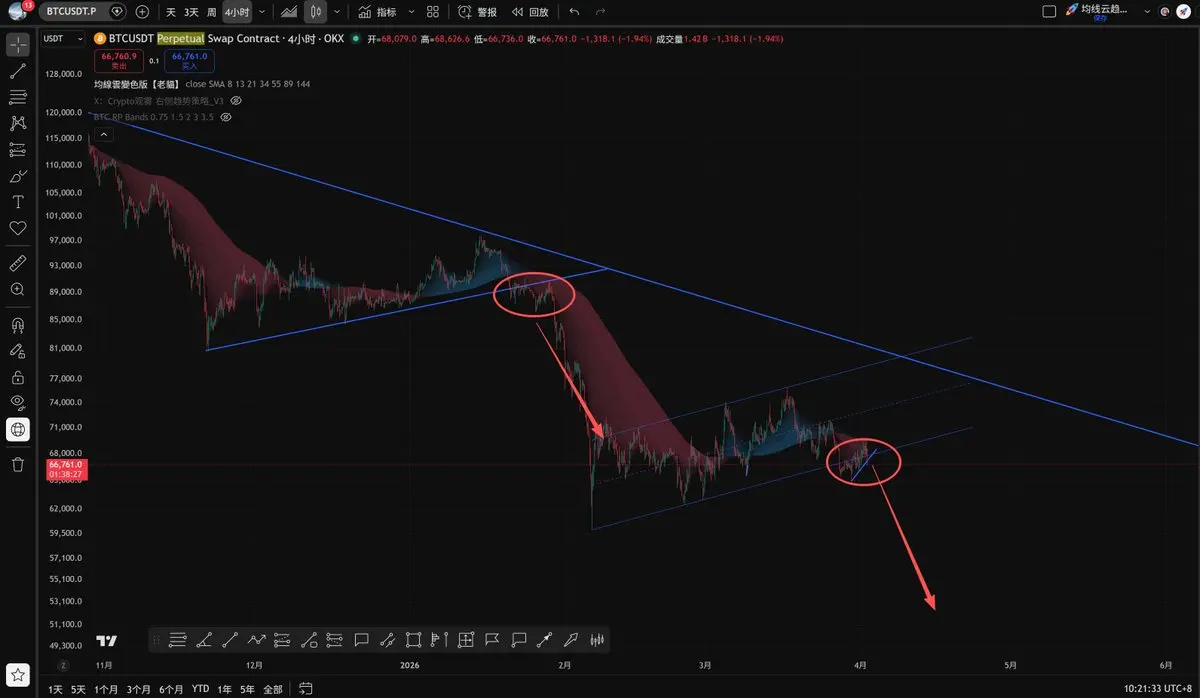Open favorites star at sidebar bottom
Viewport: 1200px width, 698px height.
18,674
